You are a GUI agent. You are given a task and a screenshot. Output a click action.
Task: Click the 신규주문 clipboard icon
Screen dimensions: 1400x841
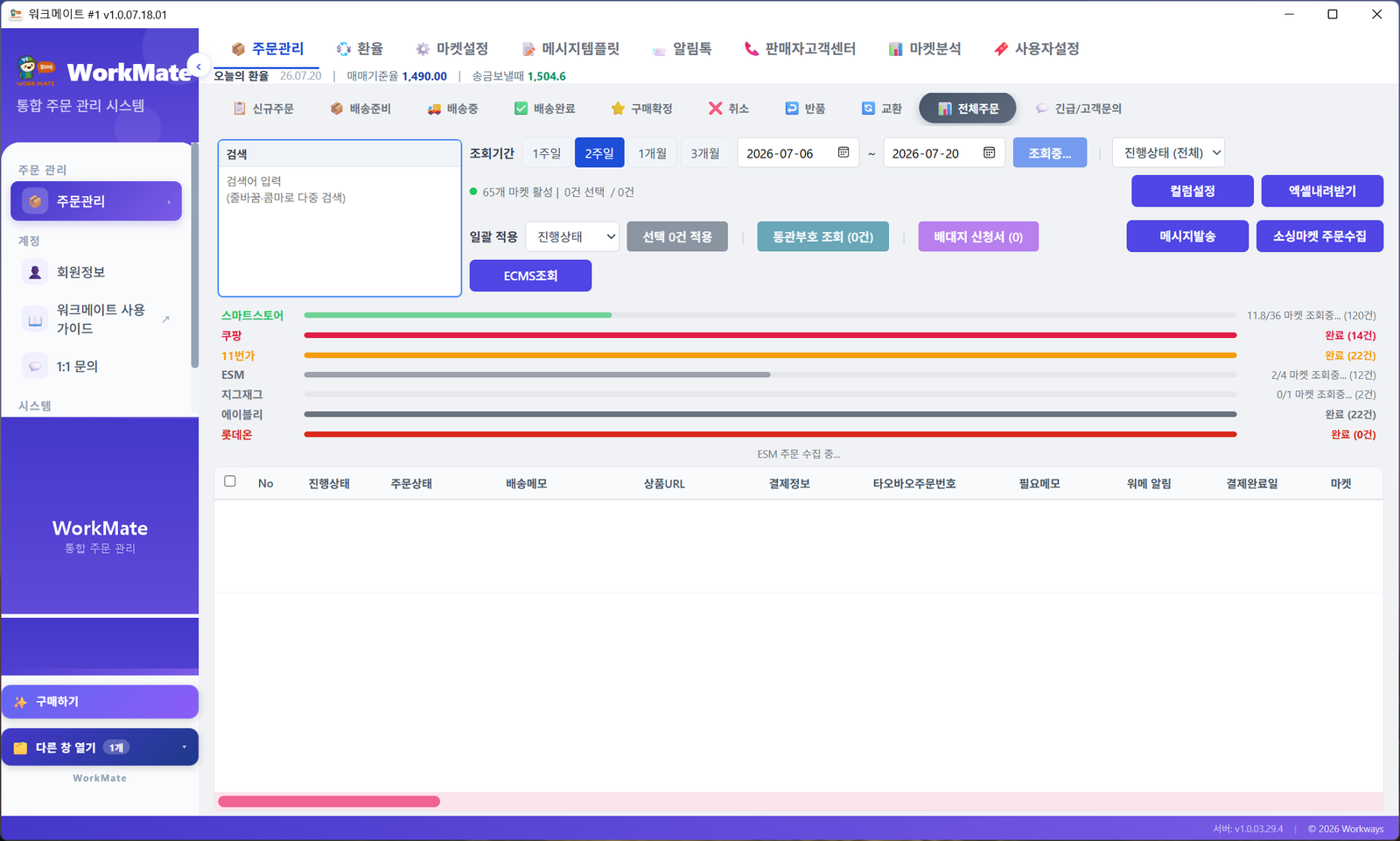[239, 109]
